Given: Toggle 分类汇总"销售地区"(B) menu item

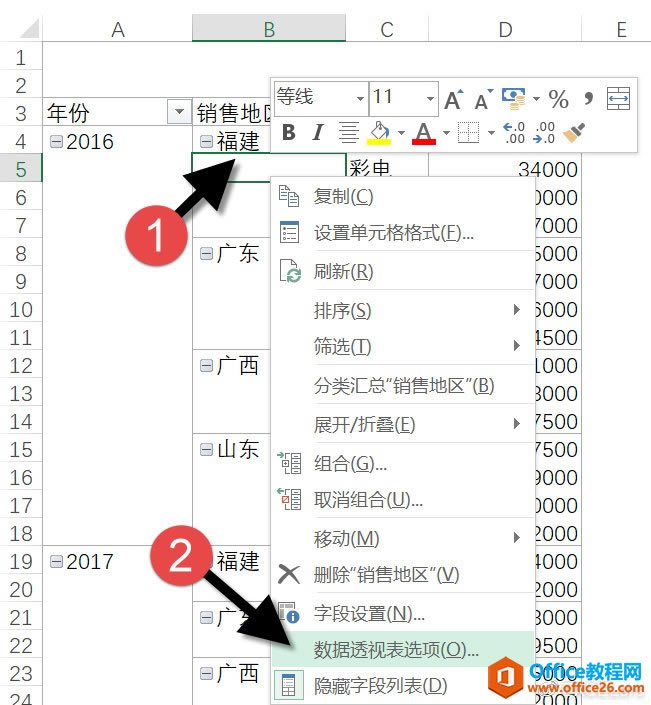Looking at the screenshot, I should [x=403, y=385].
